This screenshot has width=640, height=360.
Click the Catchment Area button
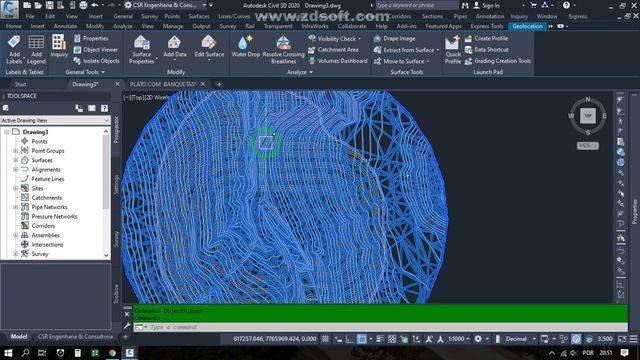pyautogui.click(x=333, y=50)
